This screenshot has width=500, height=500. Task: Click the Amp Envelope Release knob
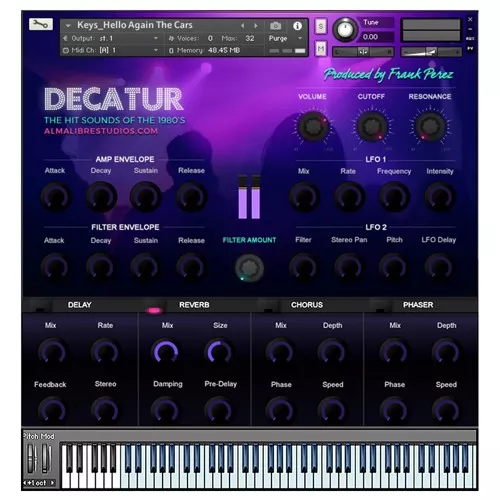pyautogui.click(x=191, y=197)
